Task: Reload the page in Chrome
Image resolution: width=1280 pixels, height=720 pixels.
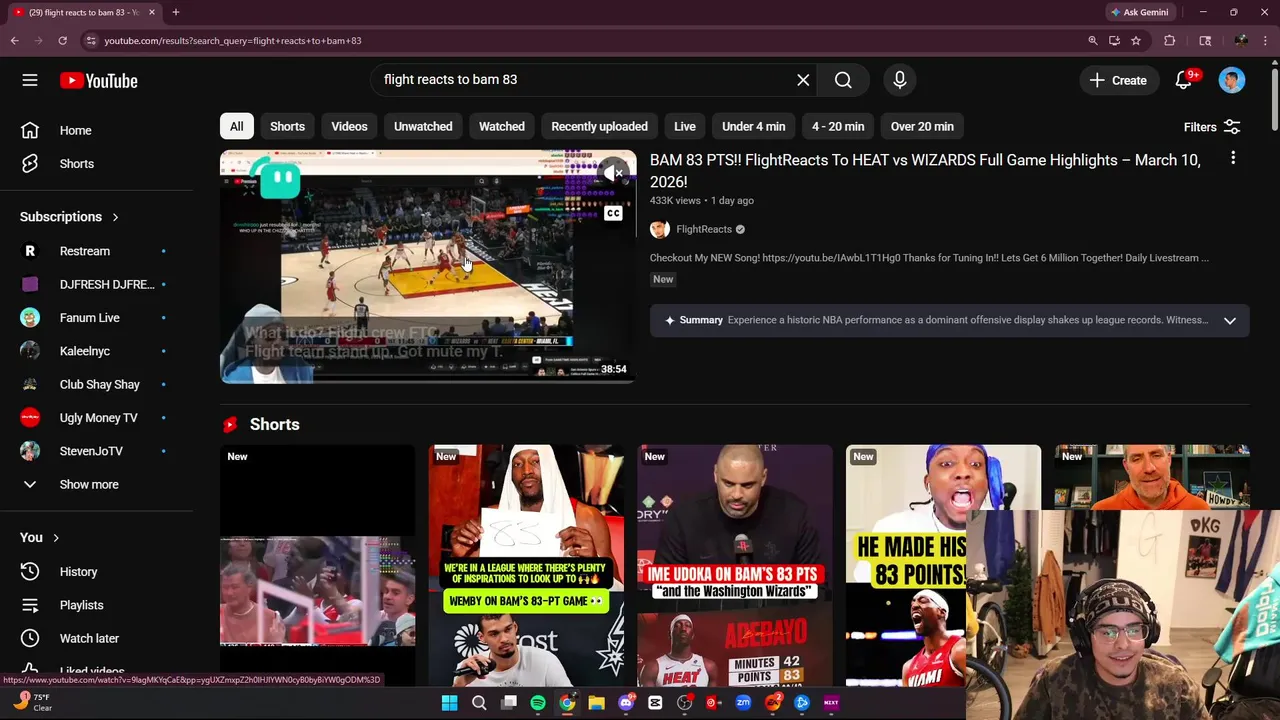Action: pyautogui.click(x=62, y=40)
